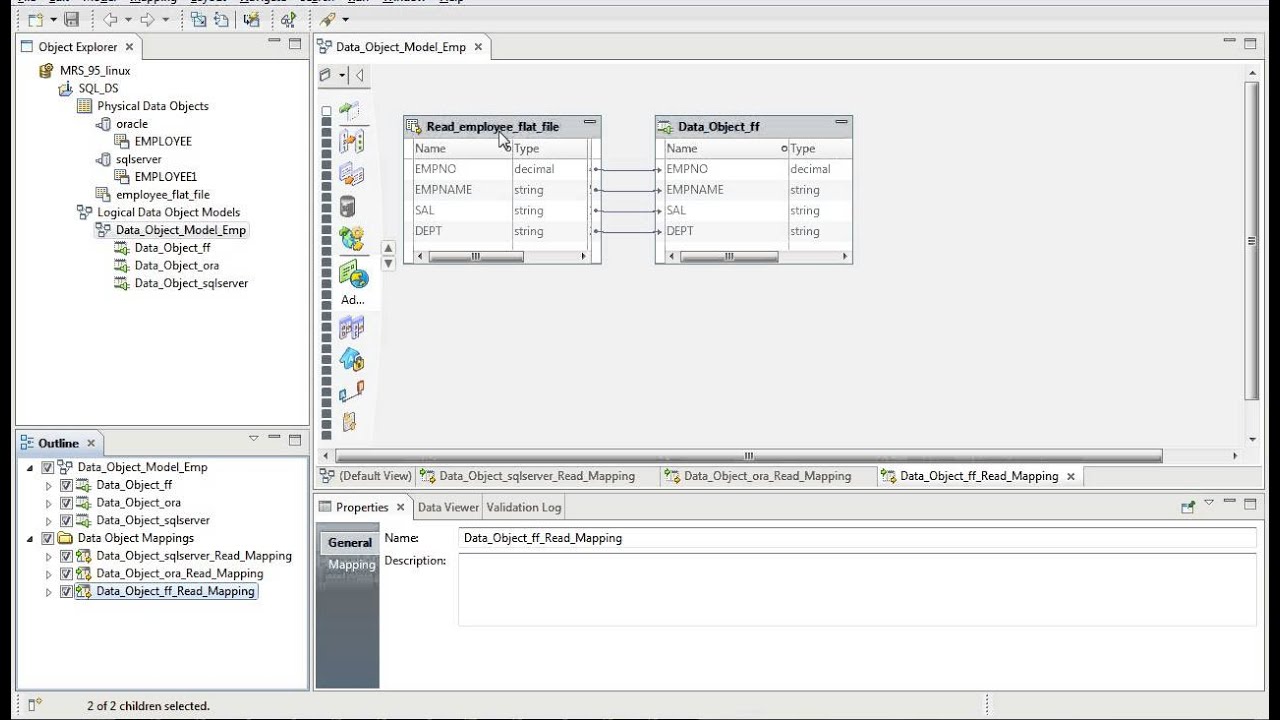Uncheck Data_Object_ff_Read_Mapping checkbox in Outline

(66, 592)
